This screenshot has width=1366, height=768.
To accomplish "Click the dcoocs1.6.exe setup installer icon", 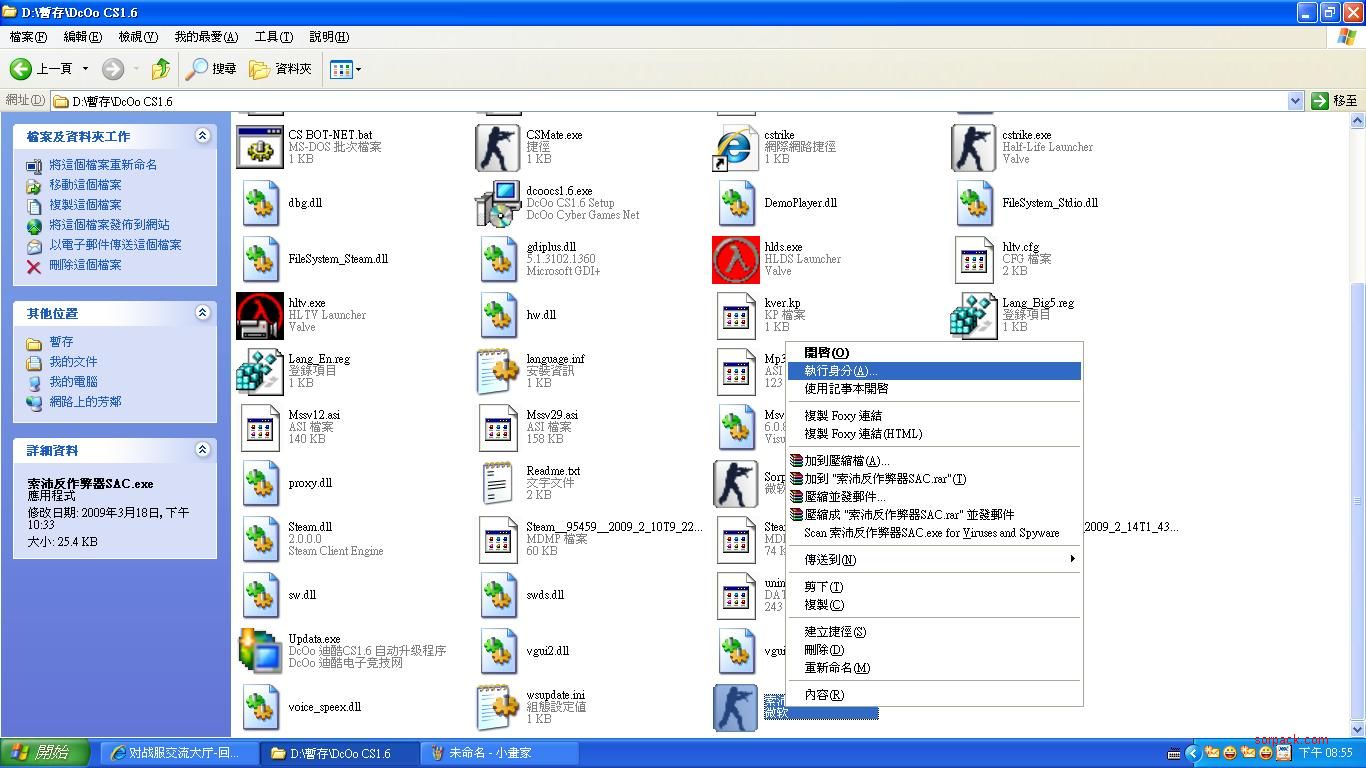I will [x=498, y=204].
